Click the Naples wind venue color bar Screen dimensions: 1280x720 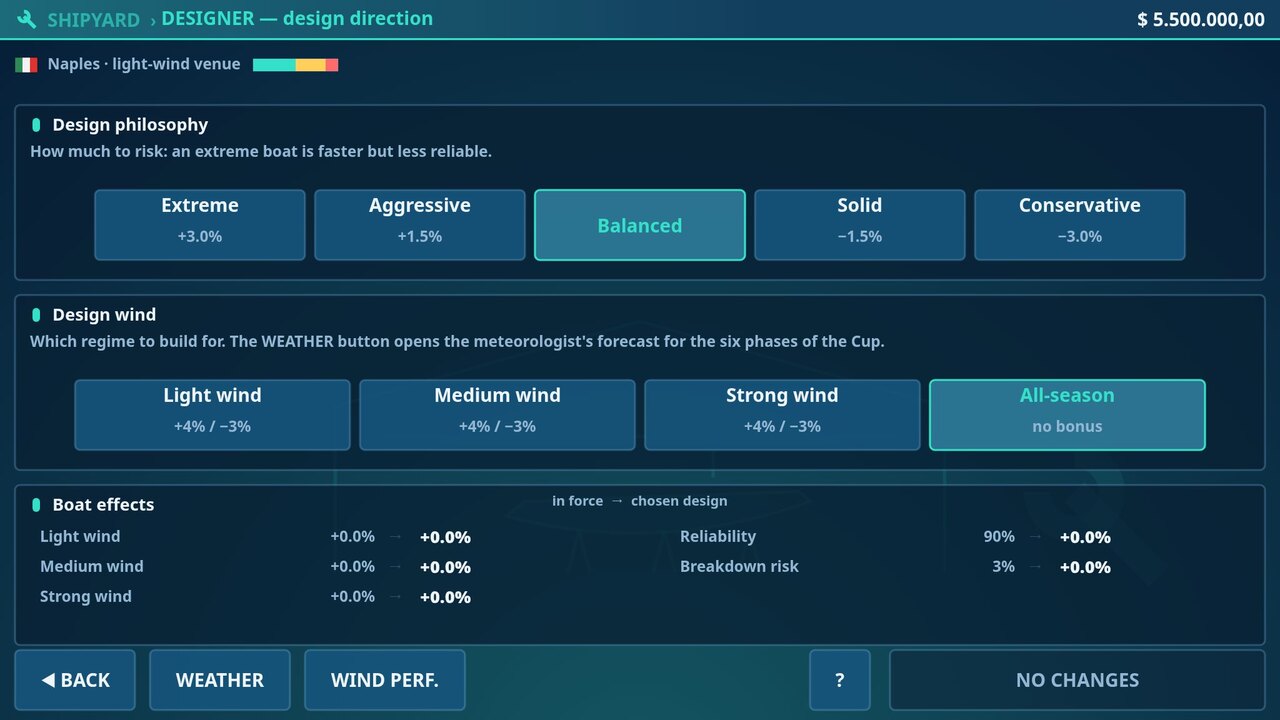click(x=295, y=65)
